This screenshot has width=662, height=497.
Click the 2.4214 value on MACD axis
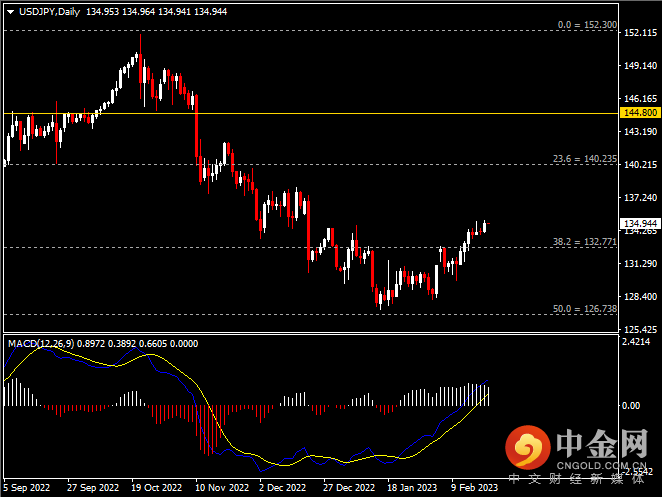[x=638, y=342]
